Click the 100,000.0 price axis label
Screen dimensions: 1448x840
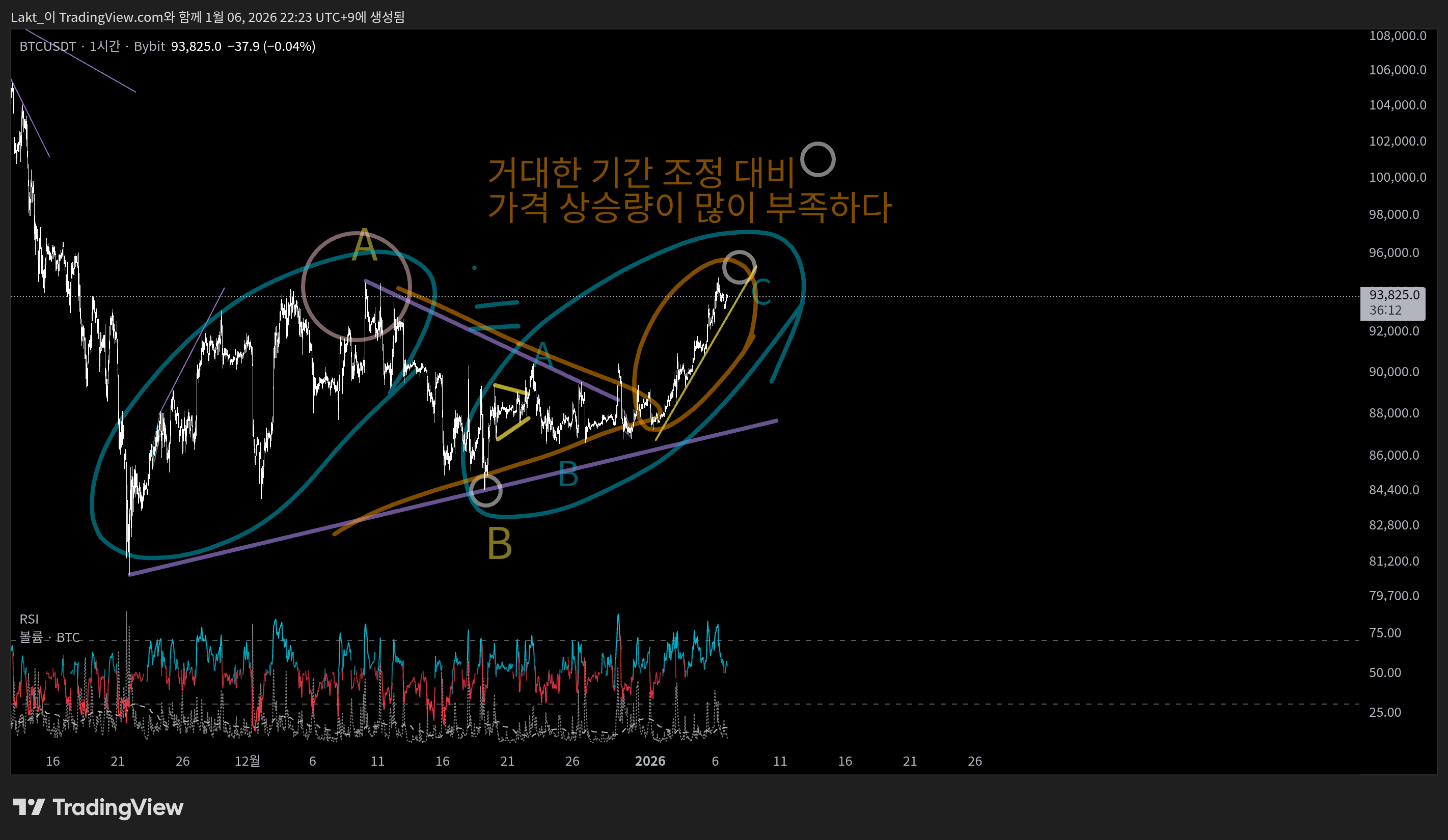(x=1398, y=177)
